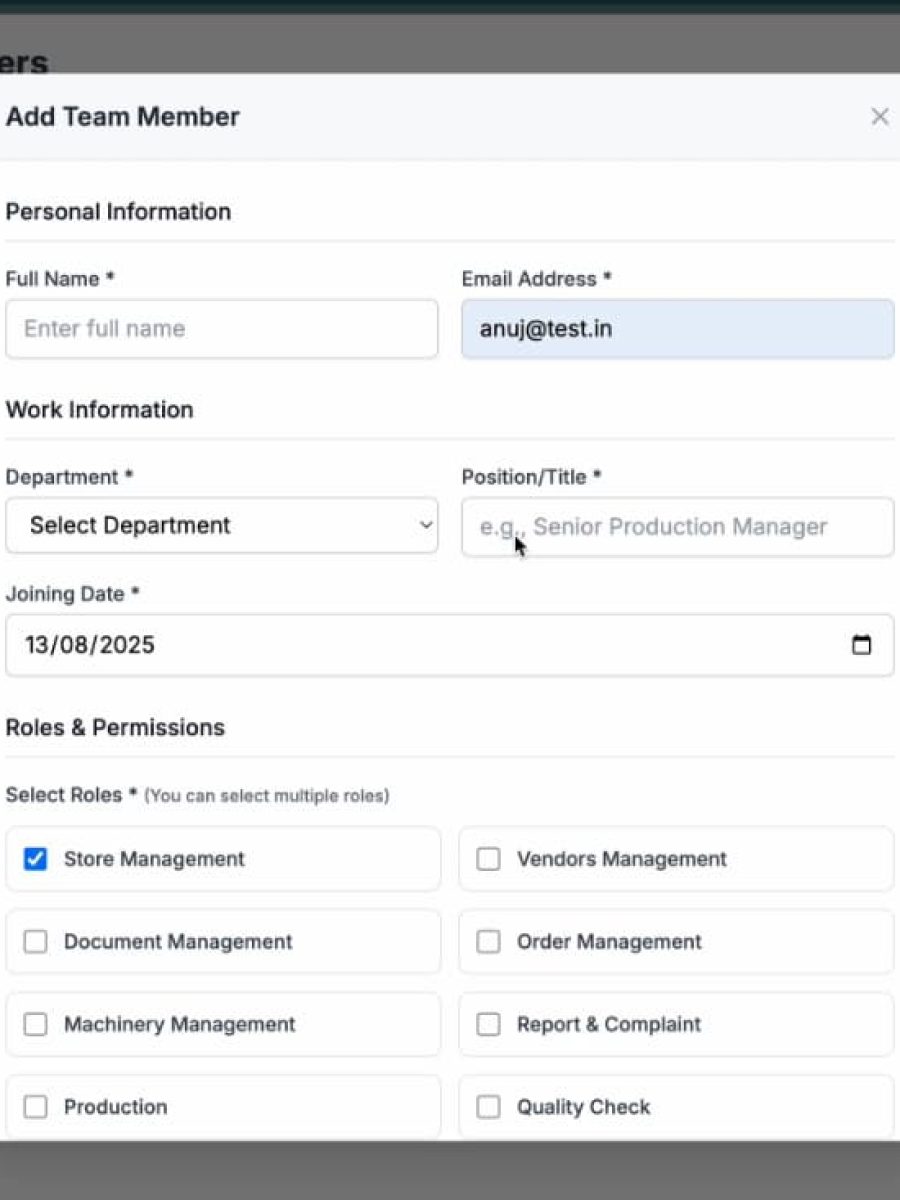Focus the Position/Title text box
900x1200 pixels.
point(677,527)
